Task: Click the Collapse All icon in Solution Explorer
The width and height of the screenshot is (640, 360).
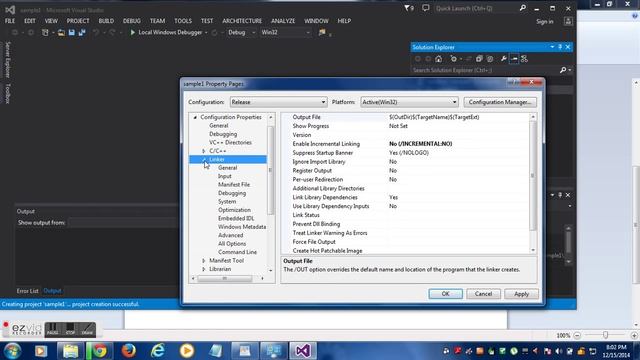Action: tap(479, 59)
